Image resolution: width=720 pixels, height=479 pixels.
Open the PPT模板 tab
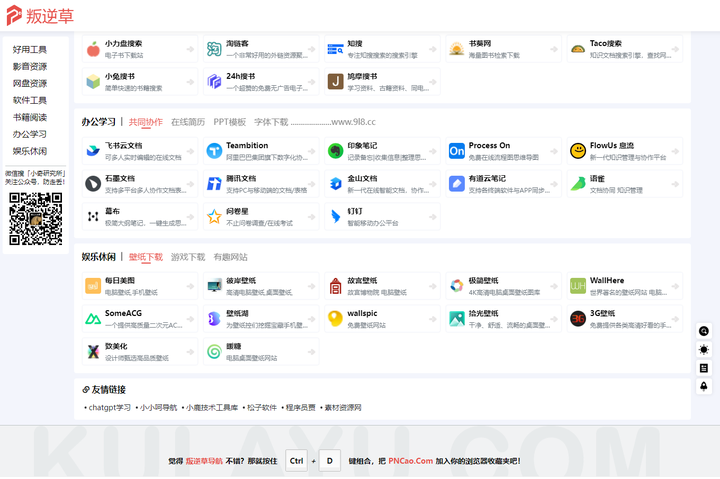pos(230,122)
